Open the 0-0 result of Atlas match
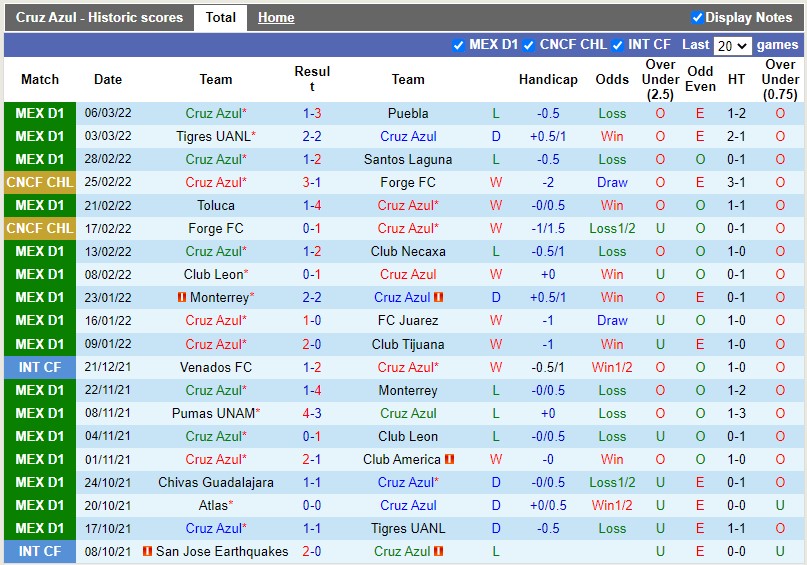 click(312, 505)
